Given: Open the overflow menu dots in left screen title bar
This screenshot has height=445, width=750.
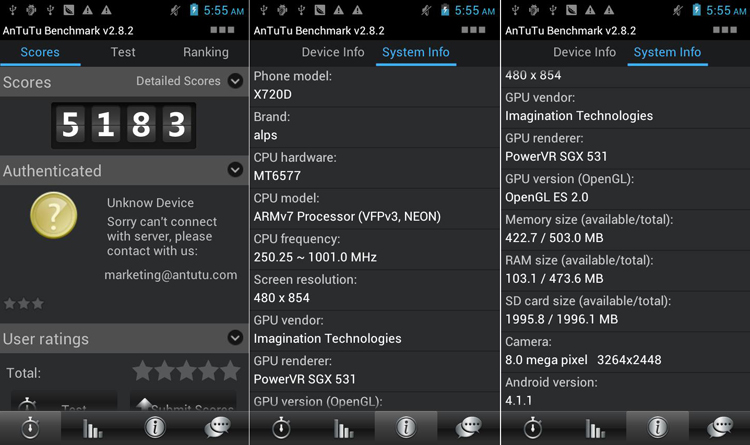Looking at the screenshot, I should 222,30.
